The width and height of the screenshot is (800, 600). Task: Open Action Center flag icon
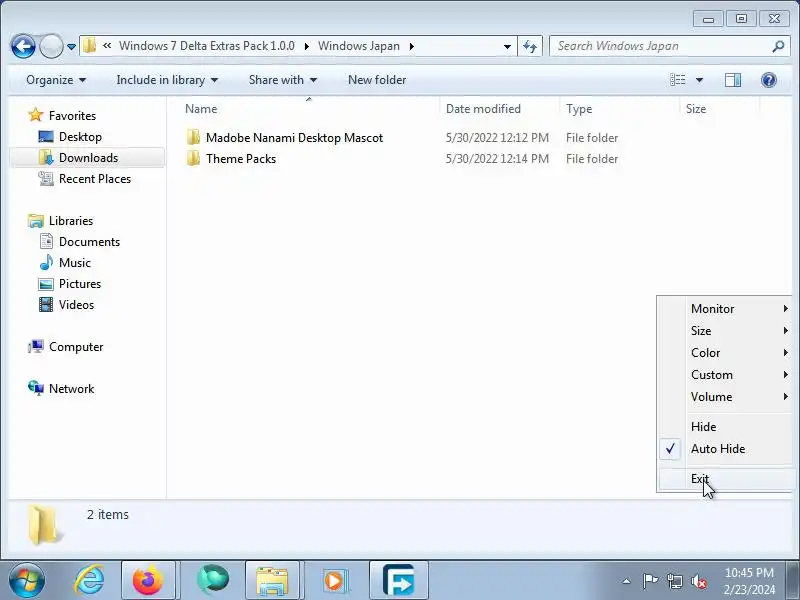click(x=650, y=581)
